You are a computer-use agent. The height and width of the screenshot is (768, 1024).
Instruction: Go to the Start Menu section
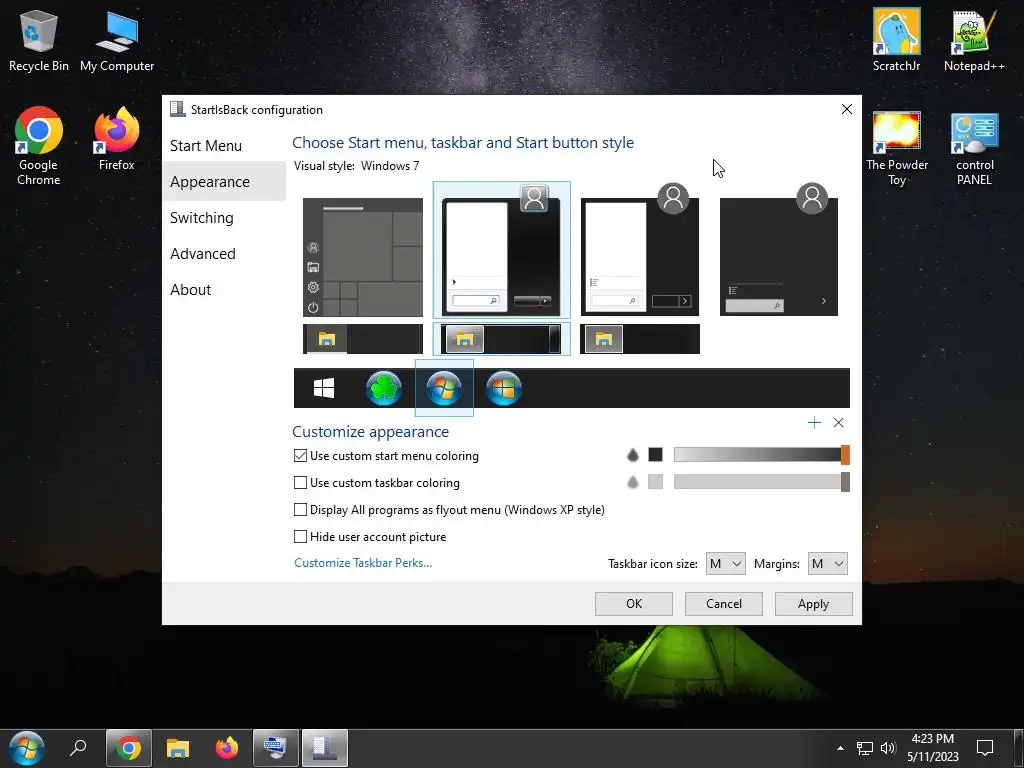tap(224, 146)
